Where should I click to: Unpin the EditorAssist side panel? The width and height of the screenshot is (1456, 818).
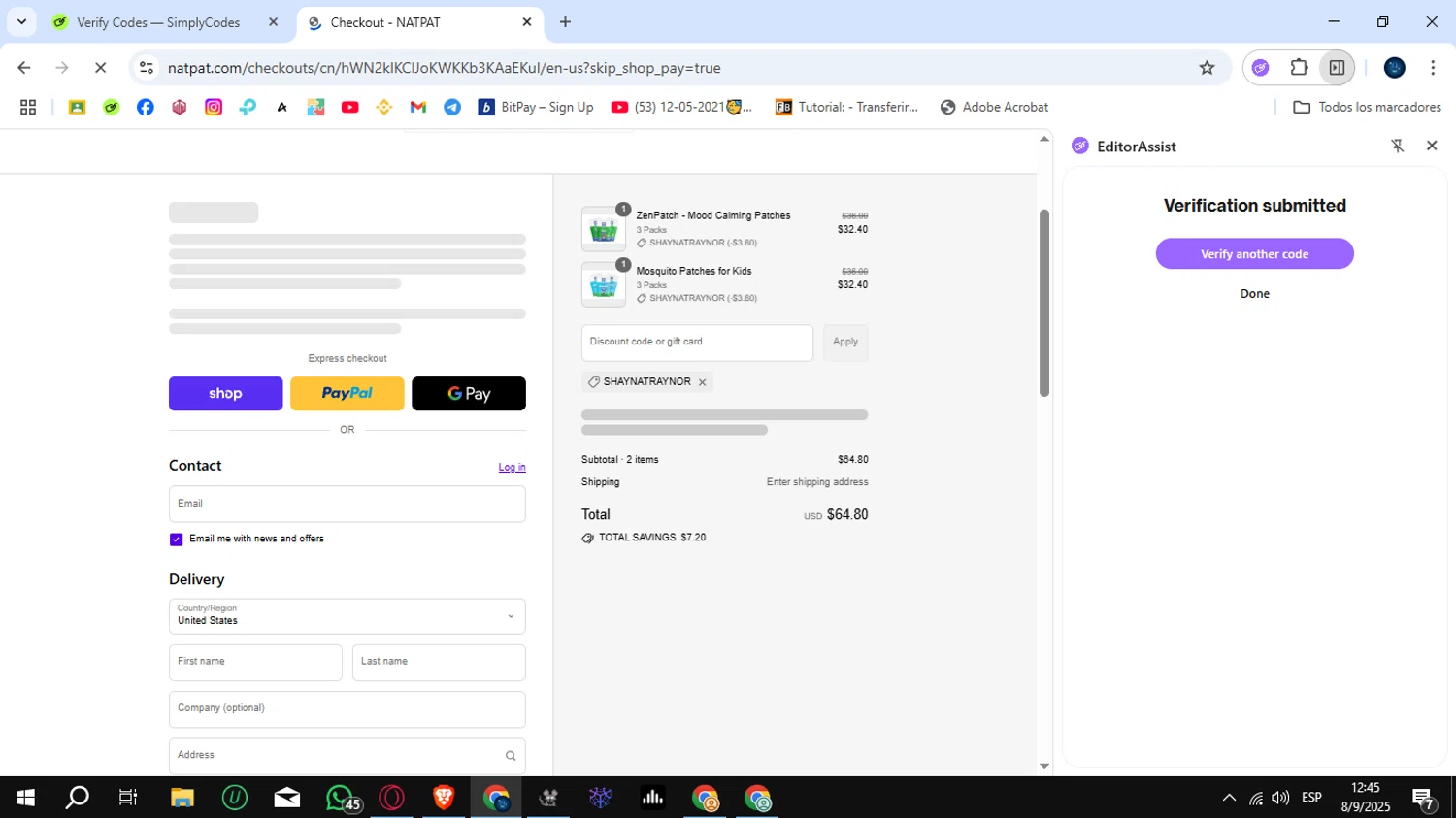coord(1398,146)
